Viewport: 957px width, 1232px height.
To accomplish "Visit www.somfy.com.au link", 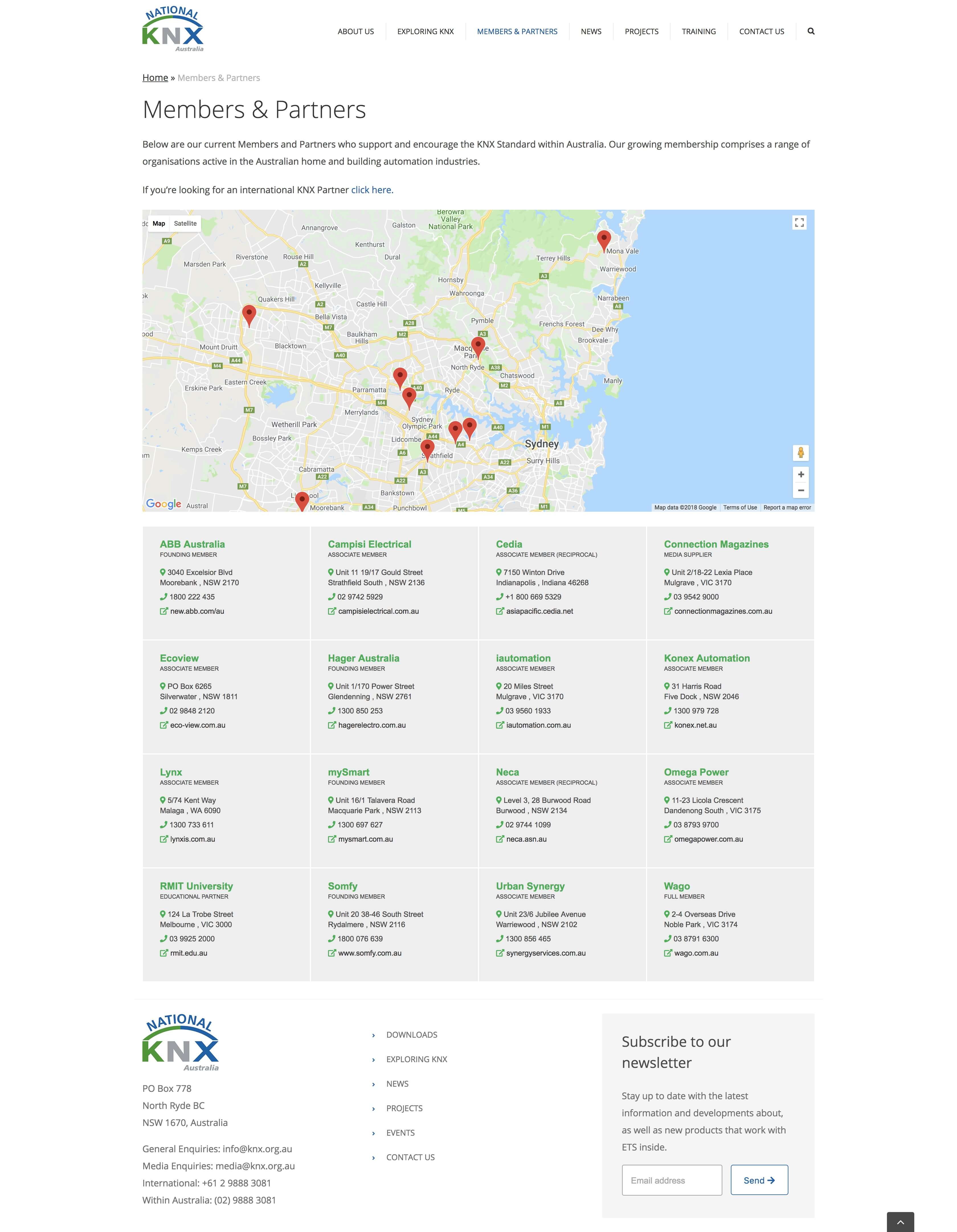I will click(x=370, y=953).
